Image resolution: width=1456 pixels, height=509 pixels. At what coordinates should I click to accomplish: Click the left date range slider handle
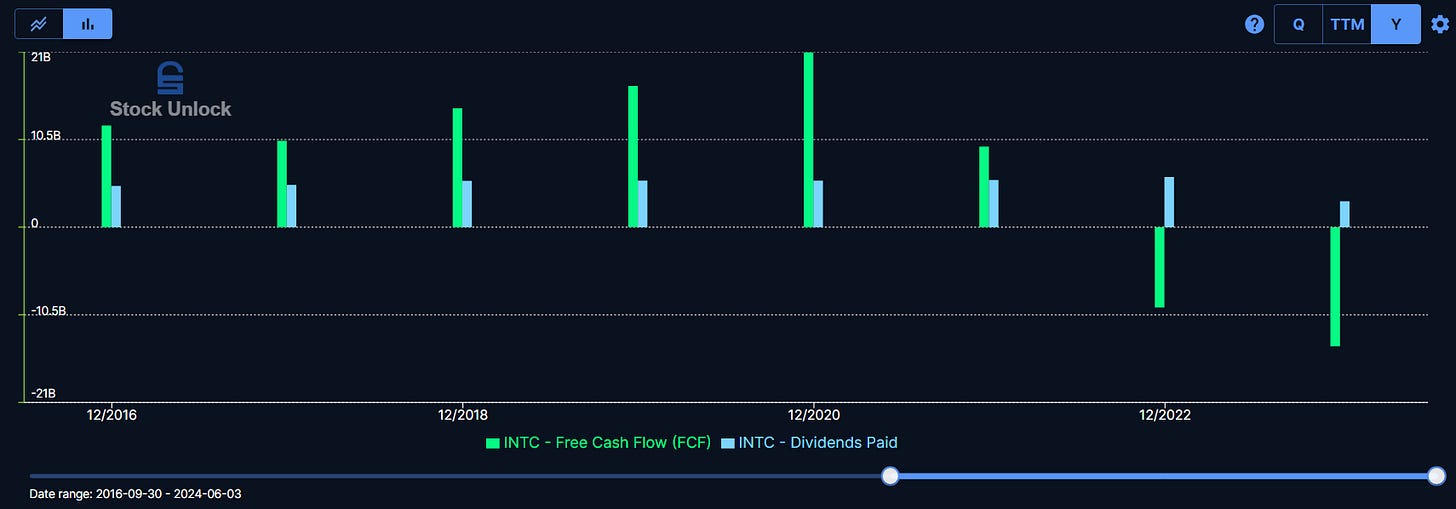pyautogui.click(x=891, y=476)
